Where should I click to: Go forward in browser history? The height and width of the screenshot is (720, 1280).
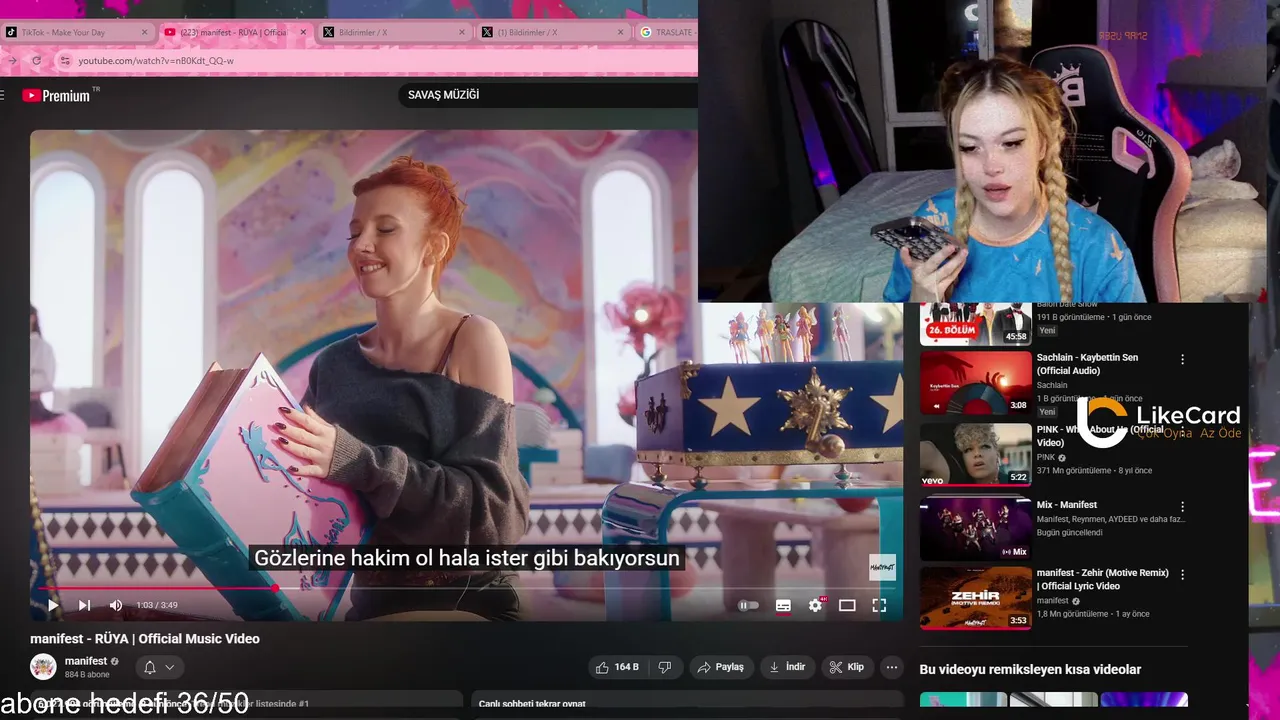pyautogui.click(x=11, y=61)
